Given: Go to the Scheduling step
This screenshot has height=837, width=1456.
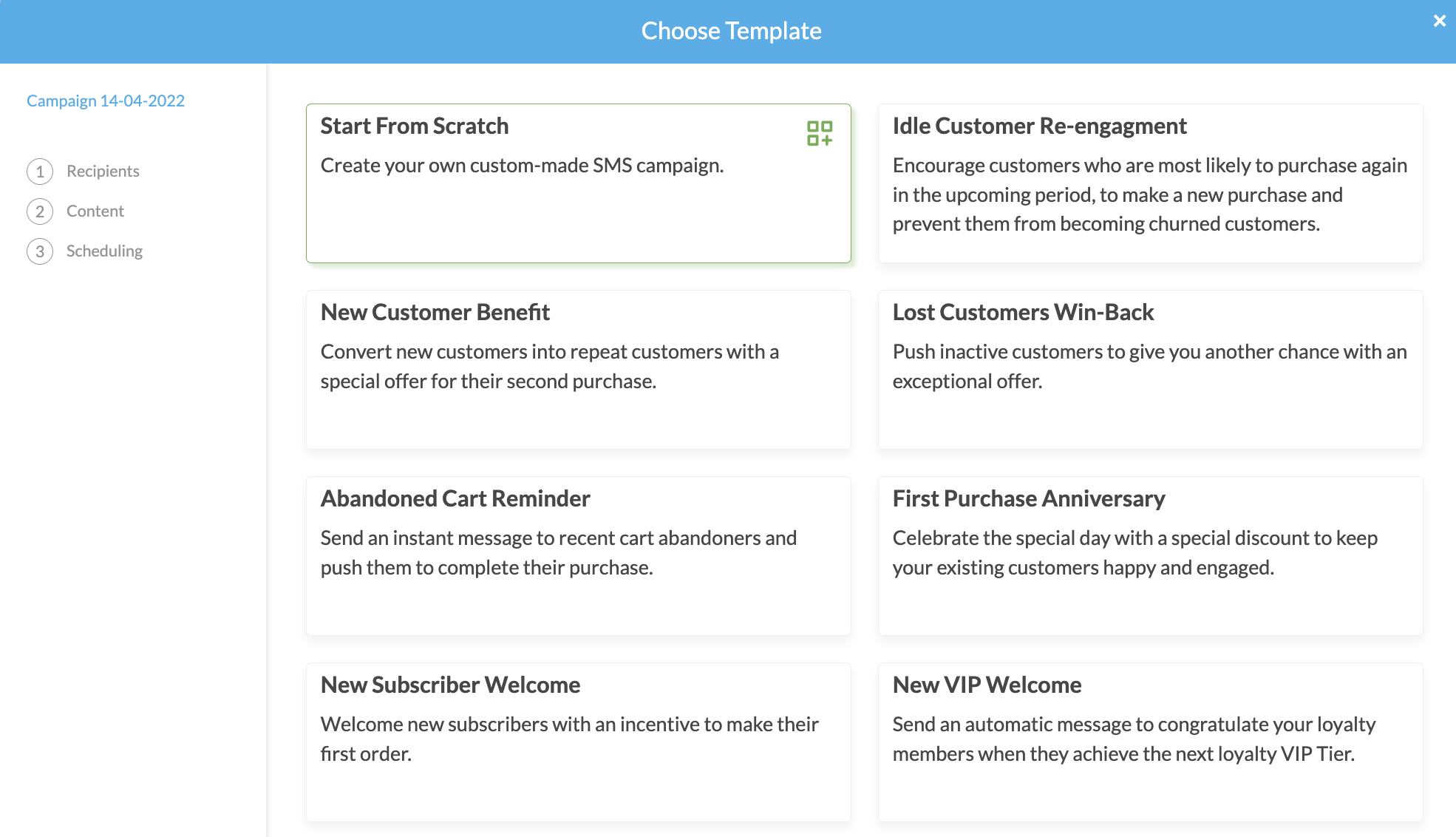Looking at the screenshot, I should [x=104, y=251].
